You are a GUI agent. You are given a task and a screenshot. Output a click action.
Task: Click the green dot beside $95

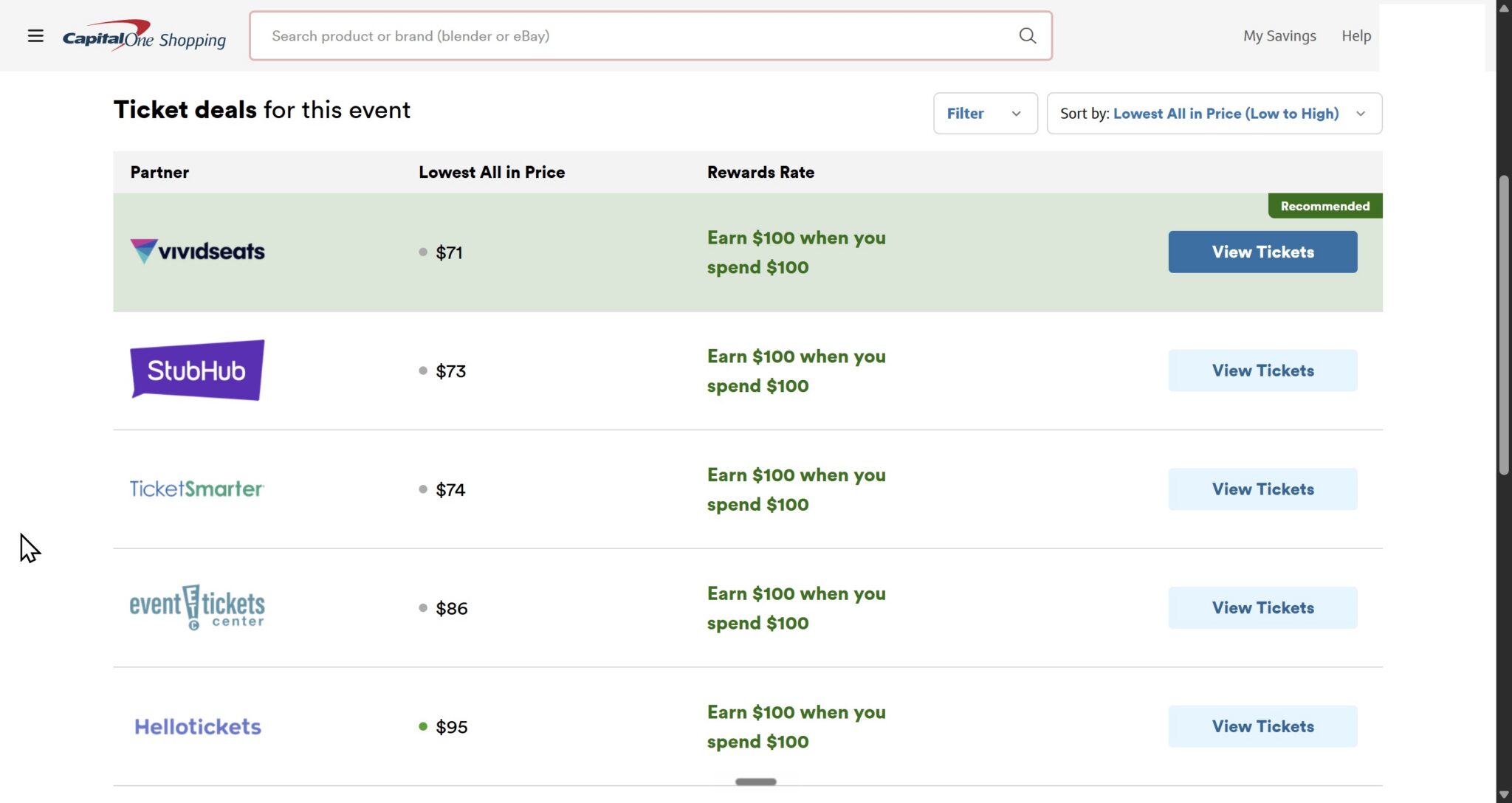click(x=423, y=726)
